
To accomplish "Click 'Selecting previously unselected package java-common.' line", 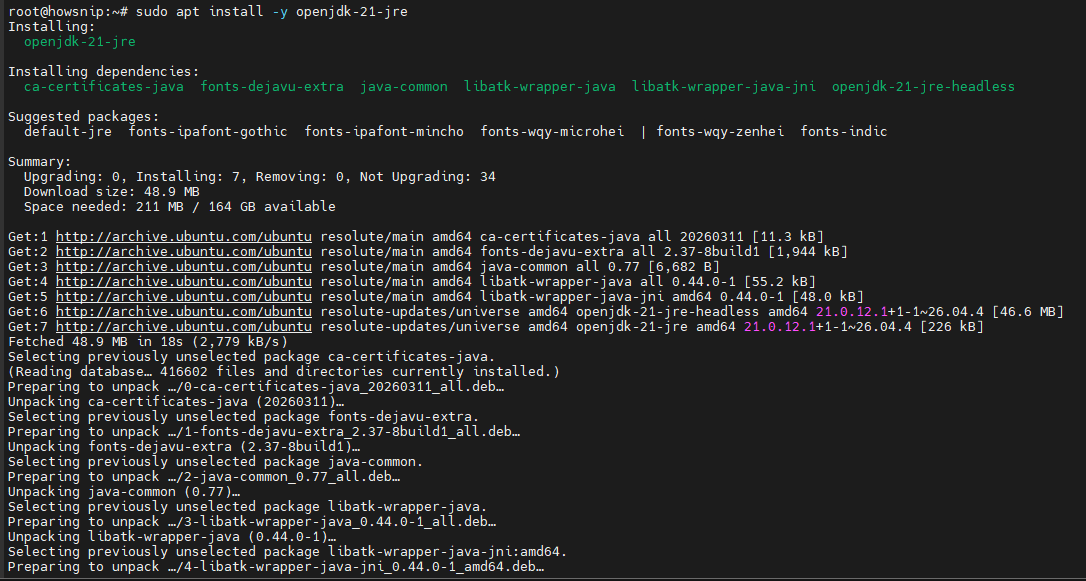I will tap(215, 462).
